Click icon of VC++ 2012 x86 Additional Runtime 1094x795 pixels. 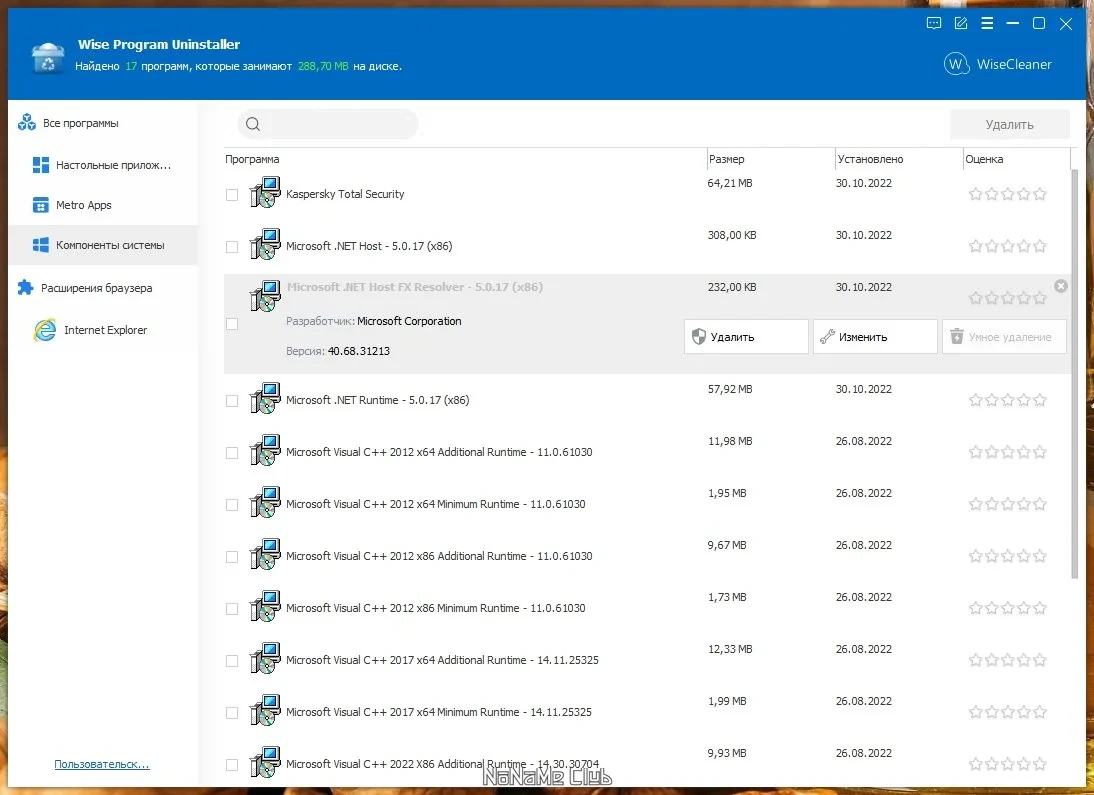click(265, 555)
